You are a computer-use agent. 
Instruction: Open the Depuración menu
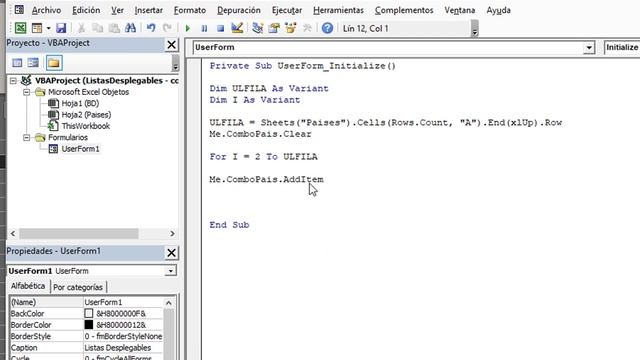239,10
